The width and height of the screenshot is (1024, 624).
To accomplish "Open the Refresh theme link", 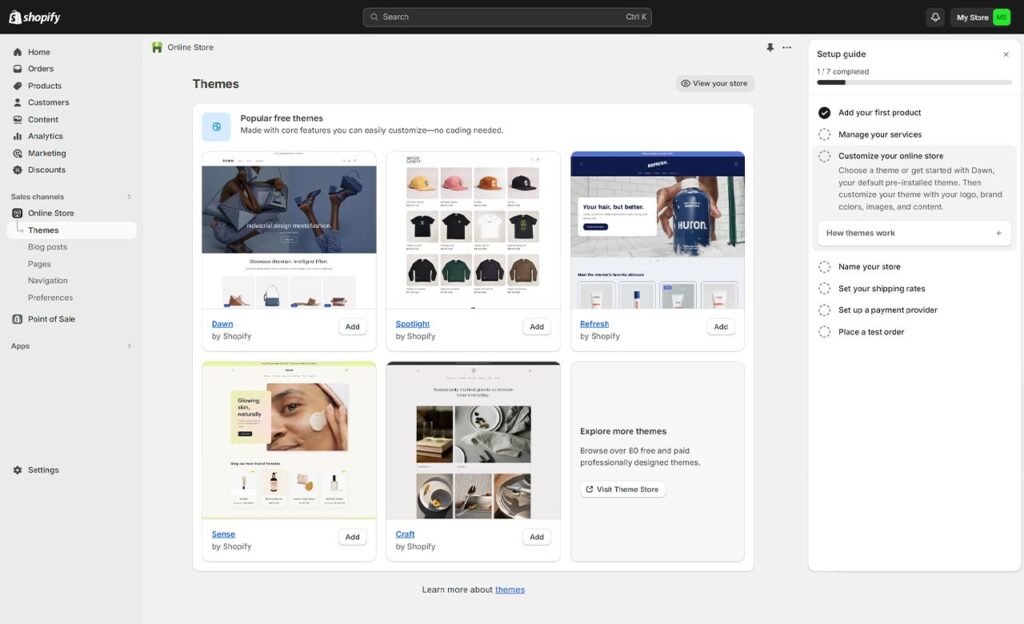I will tap(594, 324).
